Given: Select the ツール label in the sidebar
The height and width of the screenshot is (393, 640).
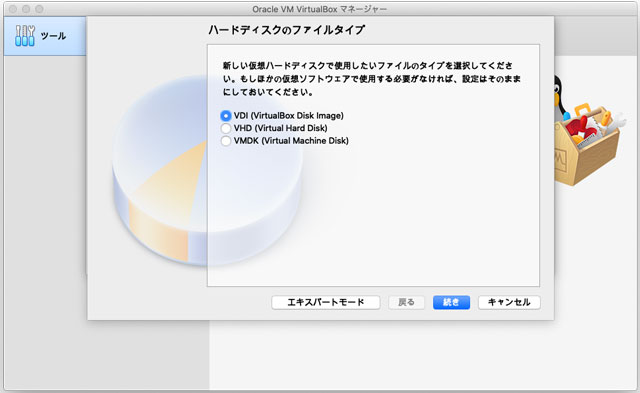Looking at the screenshot, I should click(x=53, y=36).
